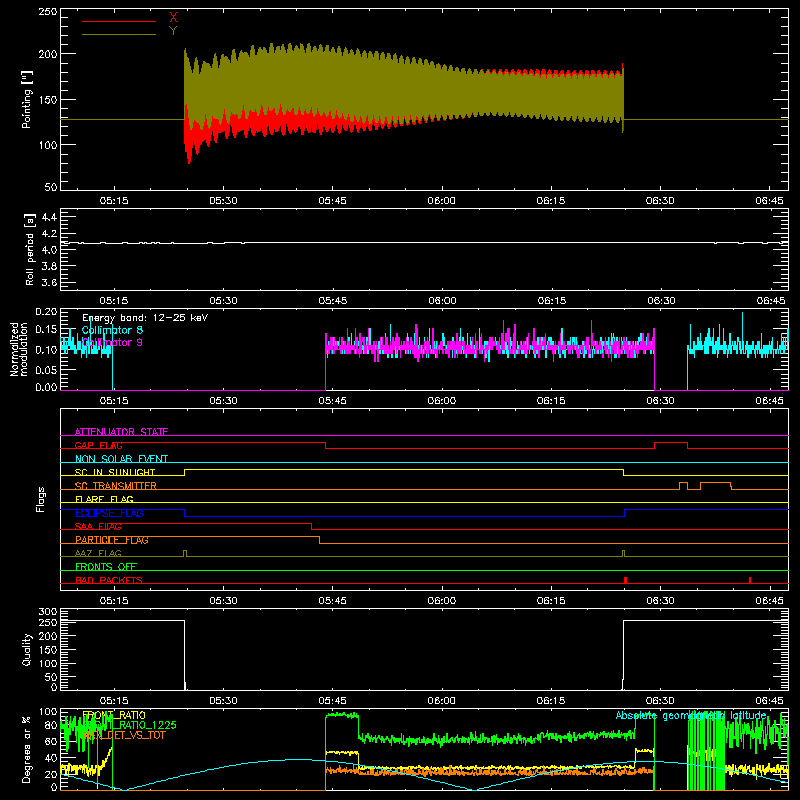Viewport: 800px width, 800px height.
Task: Select the orange MAX_DET_VS_TOT legend label
Action: [x=124, y=735]
